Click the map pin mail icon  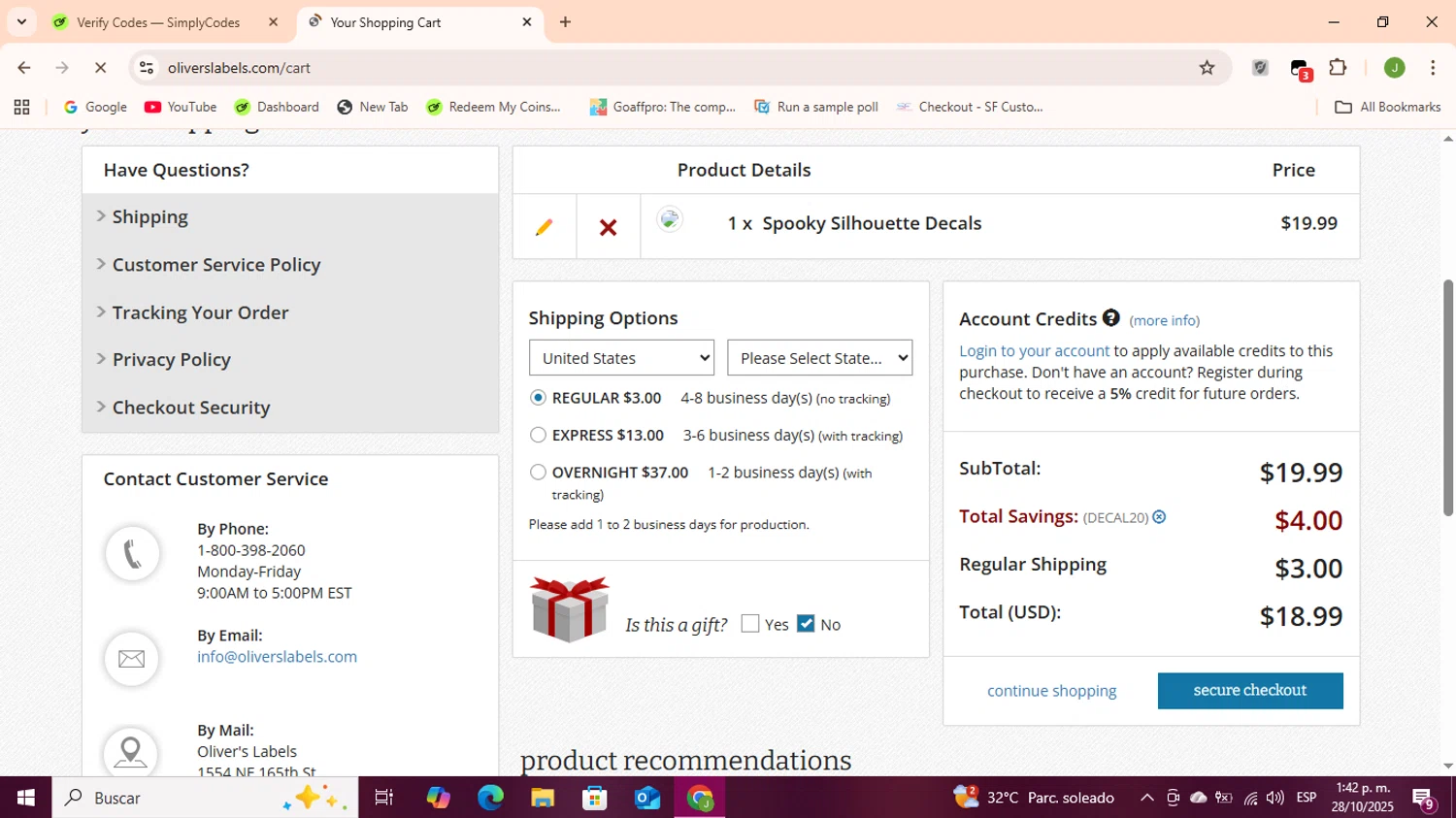(131, 752)
